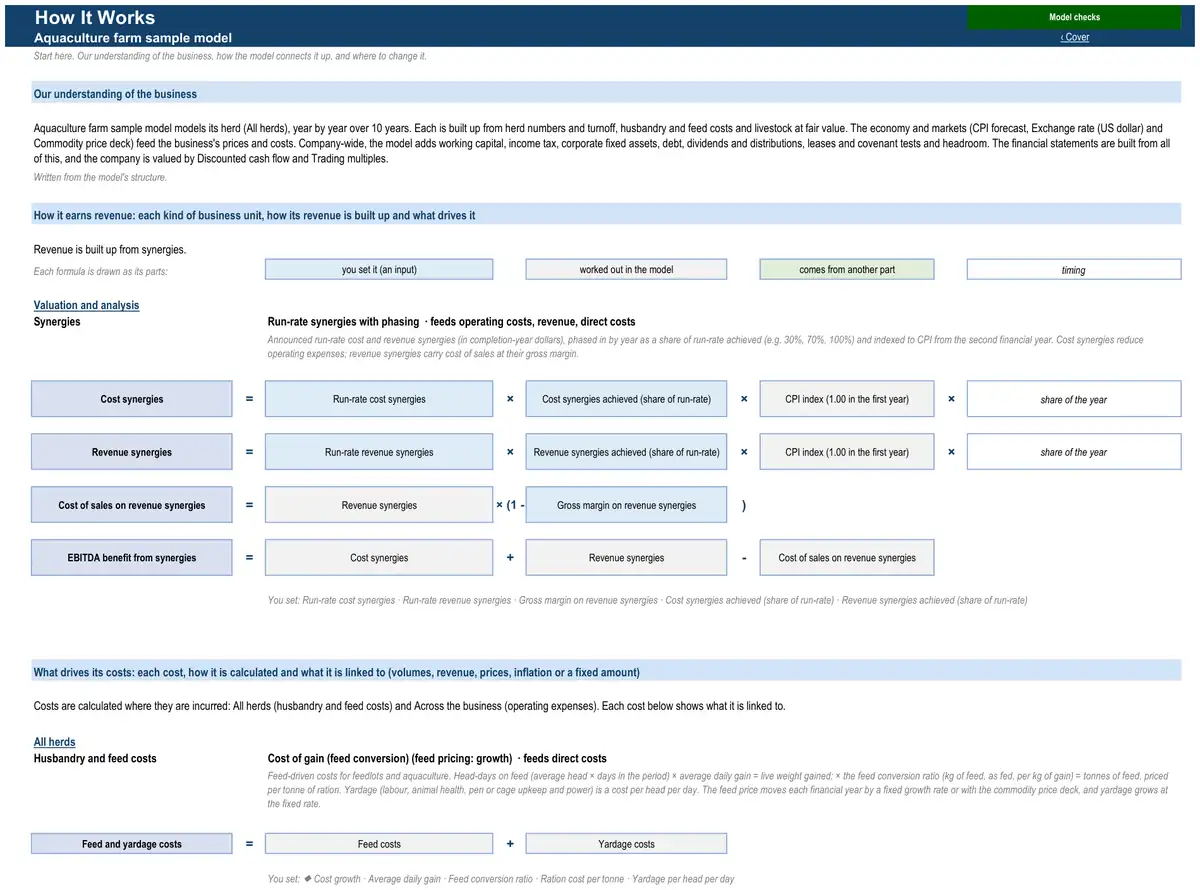Select the 'timing' legend box
The image size is (1200, 890).
point(1074,270)
